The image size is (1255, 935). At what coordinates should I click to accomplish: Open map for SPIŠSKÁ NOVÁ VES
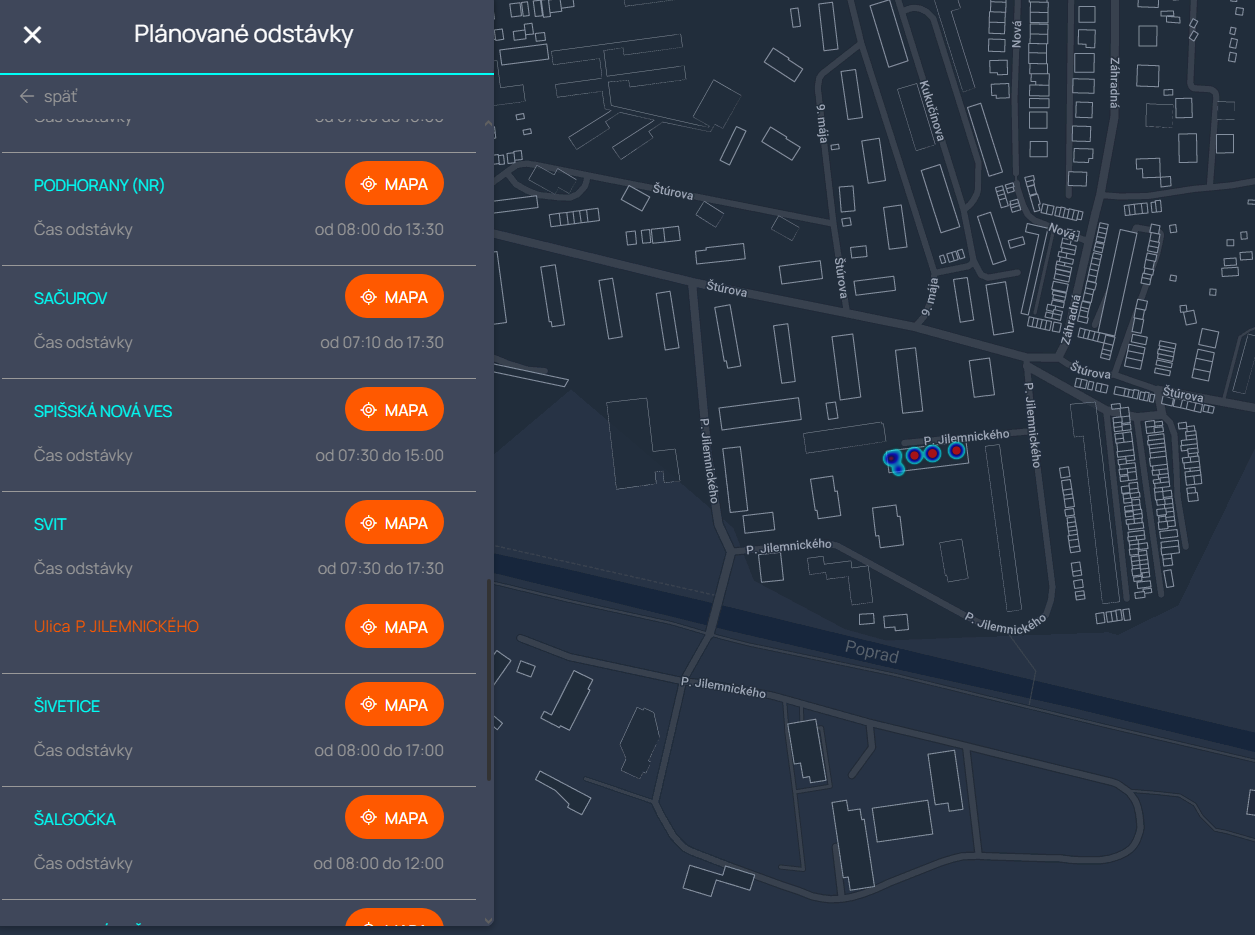[x=394, y=410]
